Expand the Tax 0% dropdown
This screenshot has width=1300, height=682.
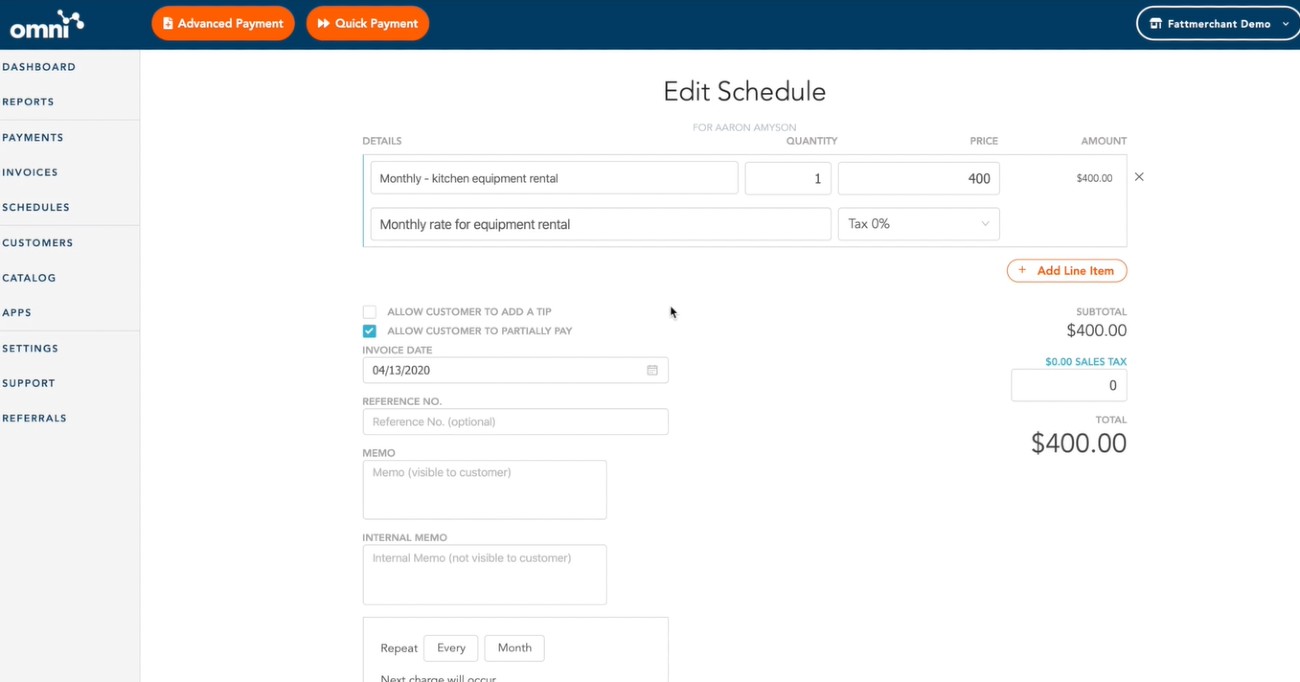(x=918, y=224)
